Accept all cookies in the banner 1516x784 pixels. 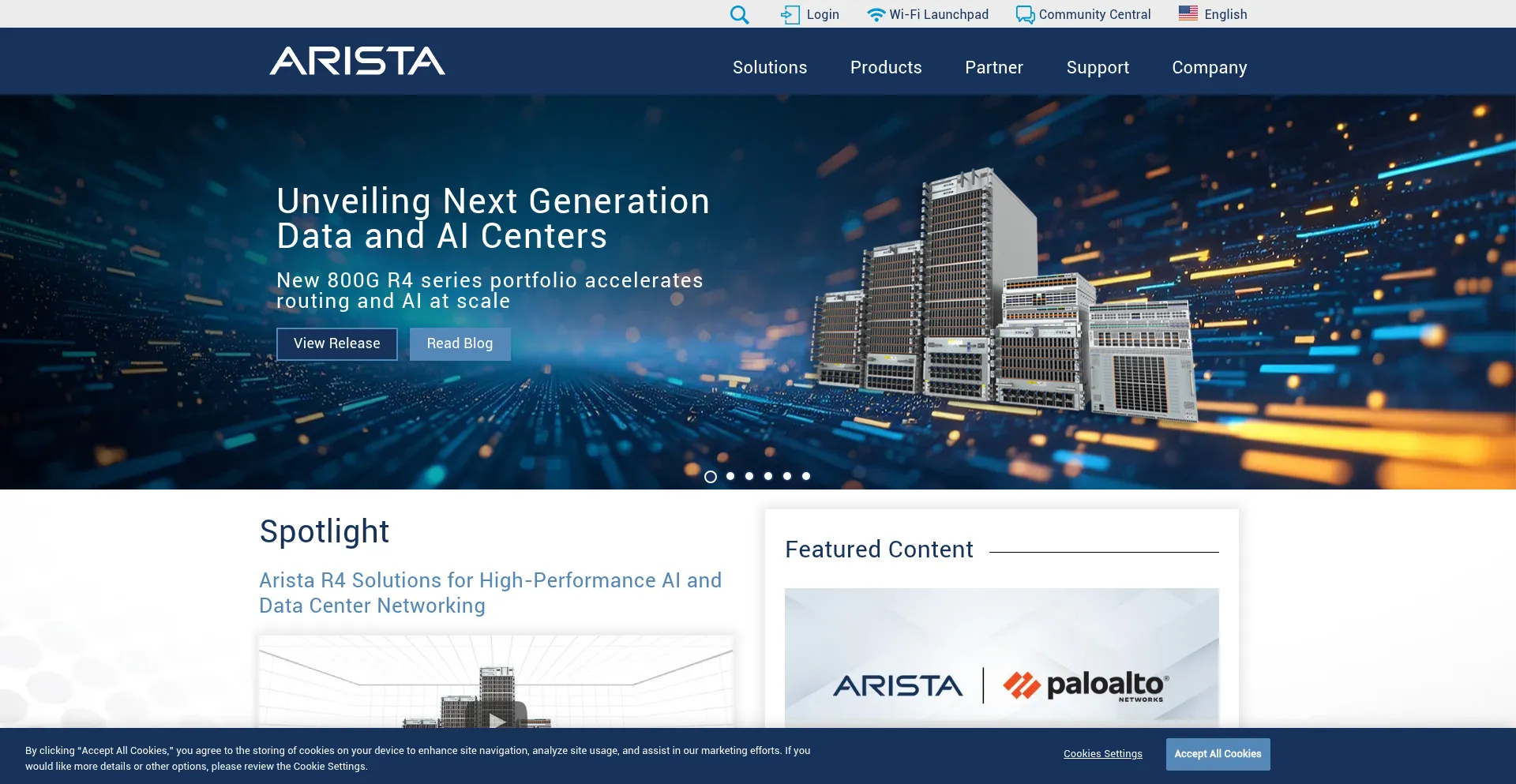(x=1218, y=754)
